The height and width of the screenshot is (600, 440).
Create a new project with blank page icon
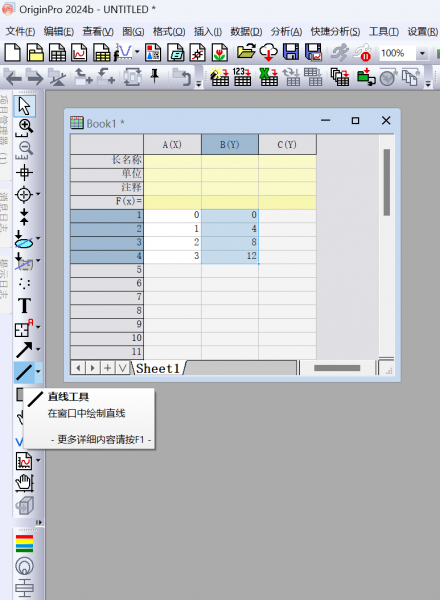(x=13, y=53)
